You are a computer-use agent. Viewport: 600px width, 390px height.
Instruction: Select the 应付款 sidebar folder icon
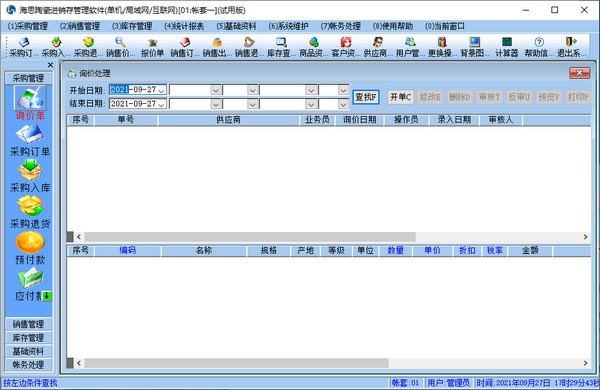(31, 278)
